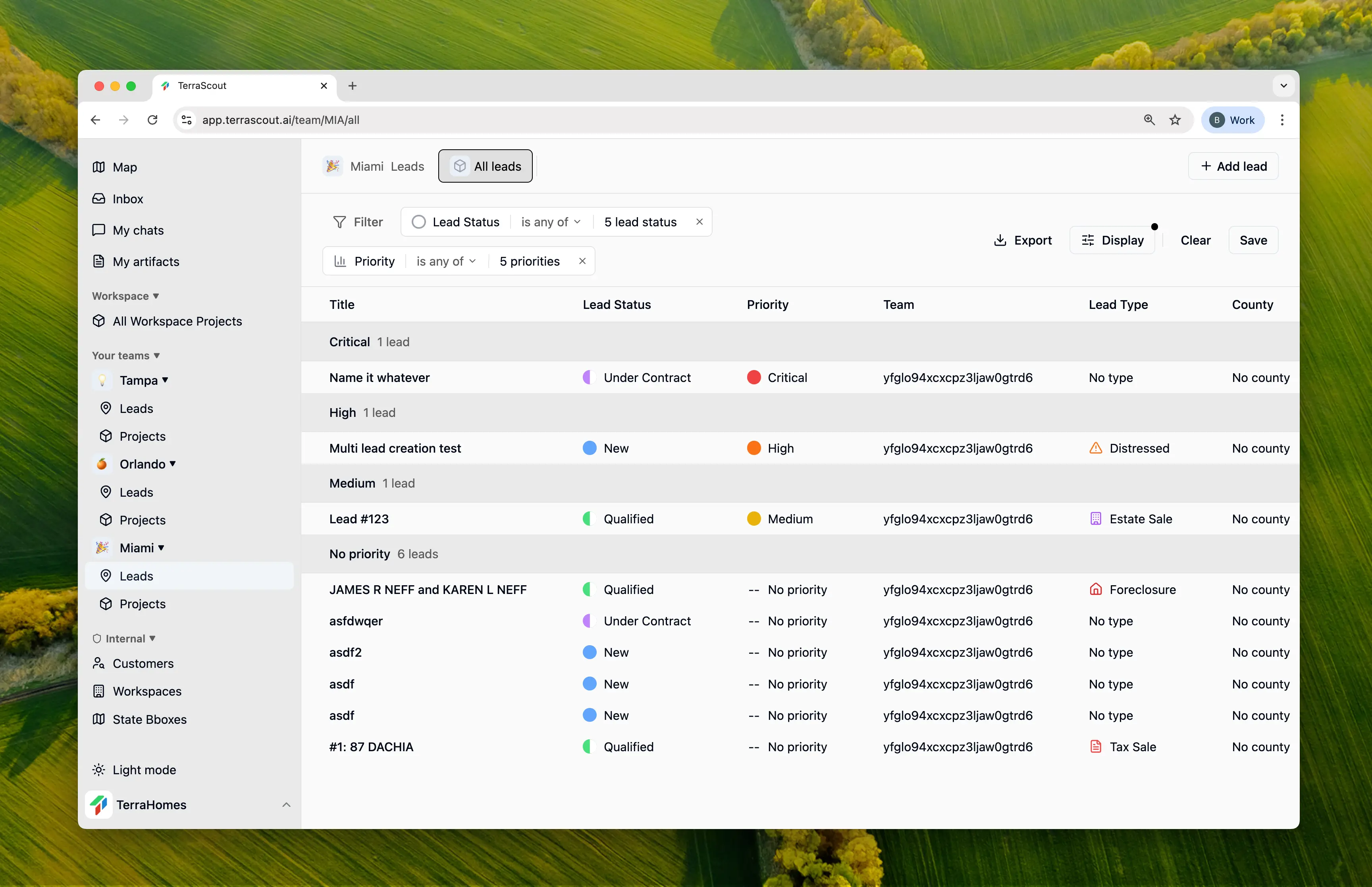Open Orlando Projects in sidebar
The height and width of the screenshot is (887, 1372).
[x=142, y=520]
